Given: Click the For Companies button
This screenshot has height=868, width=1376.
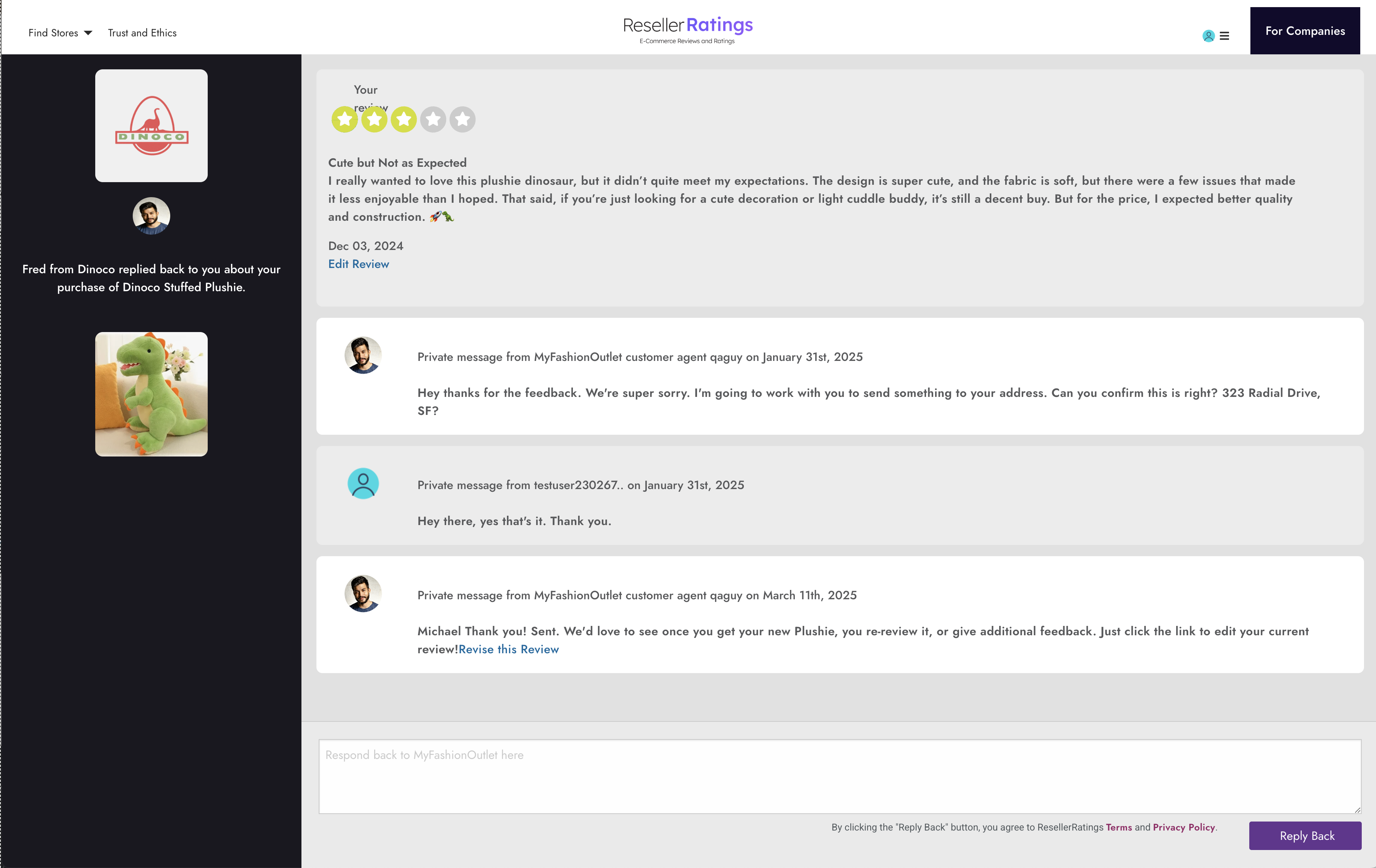Looking at the screenshot, I should tap(1304, 31).
